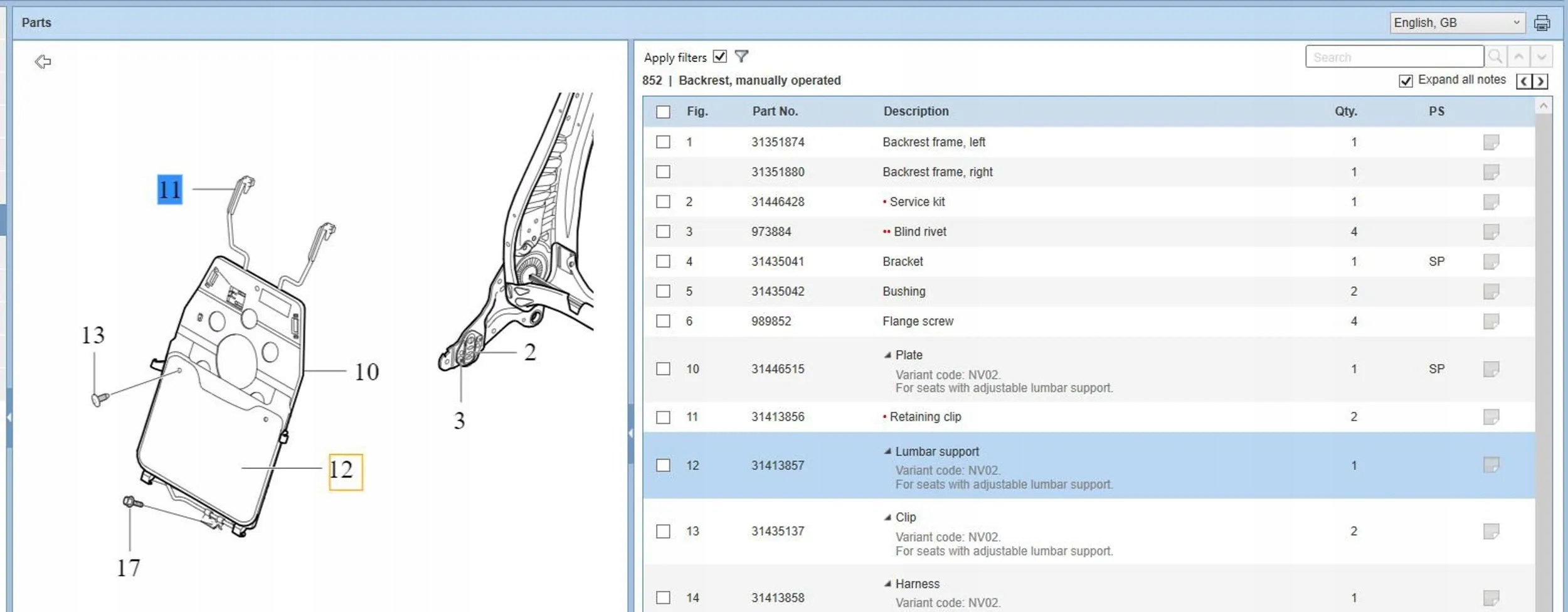Sort by the Part No. column header
Viewport: 1568px width, 612px height.
(775, 111)
